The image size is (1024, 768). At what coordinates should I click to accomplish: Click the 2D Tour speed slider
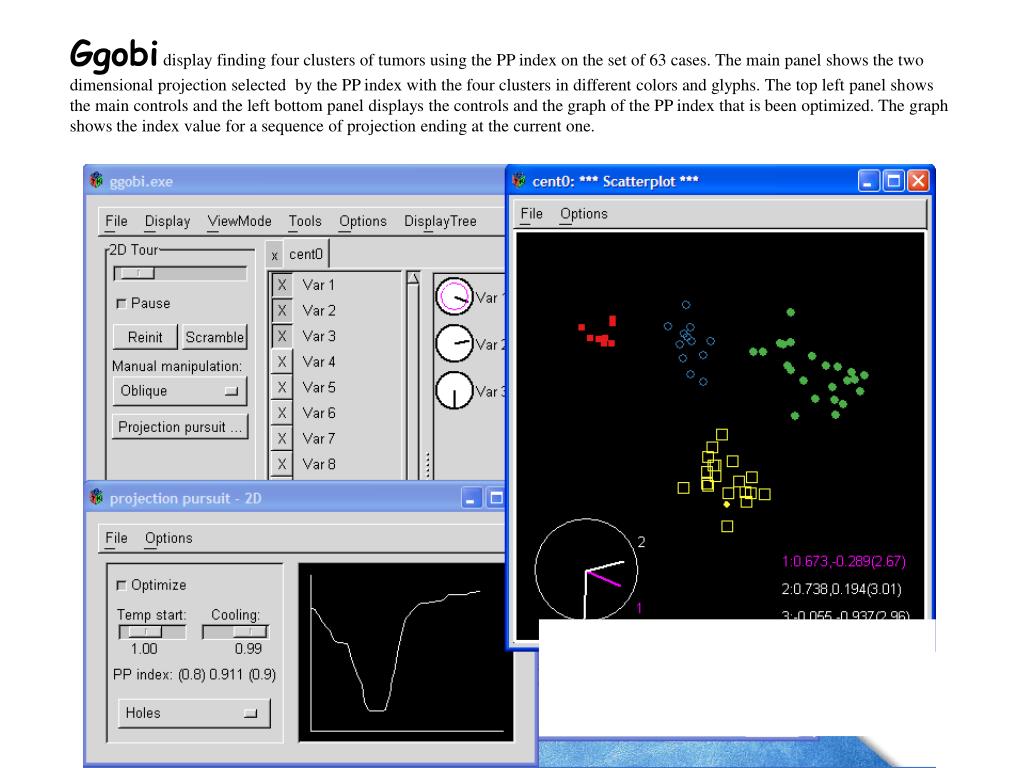pos(180,274)
